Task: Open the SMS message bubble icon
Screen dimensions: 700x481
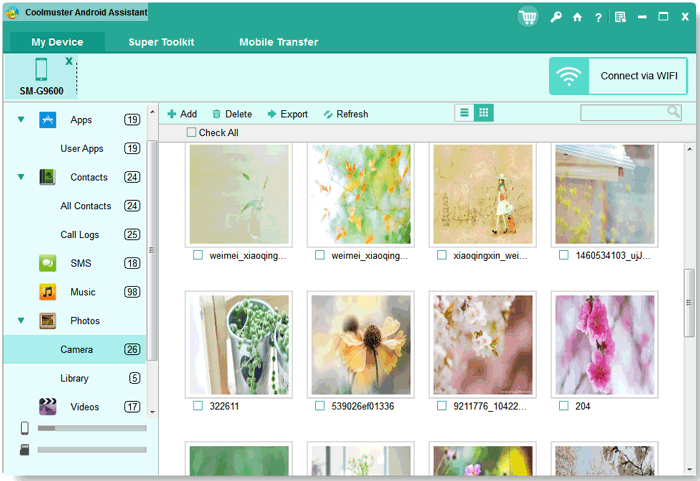Action: point(47,263)
